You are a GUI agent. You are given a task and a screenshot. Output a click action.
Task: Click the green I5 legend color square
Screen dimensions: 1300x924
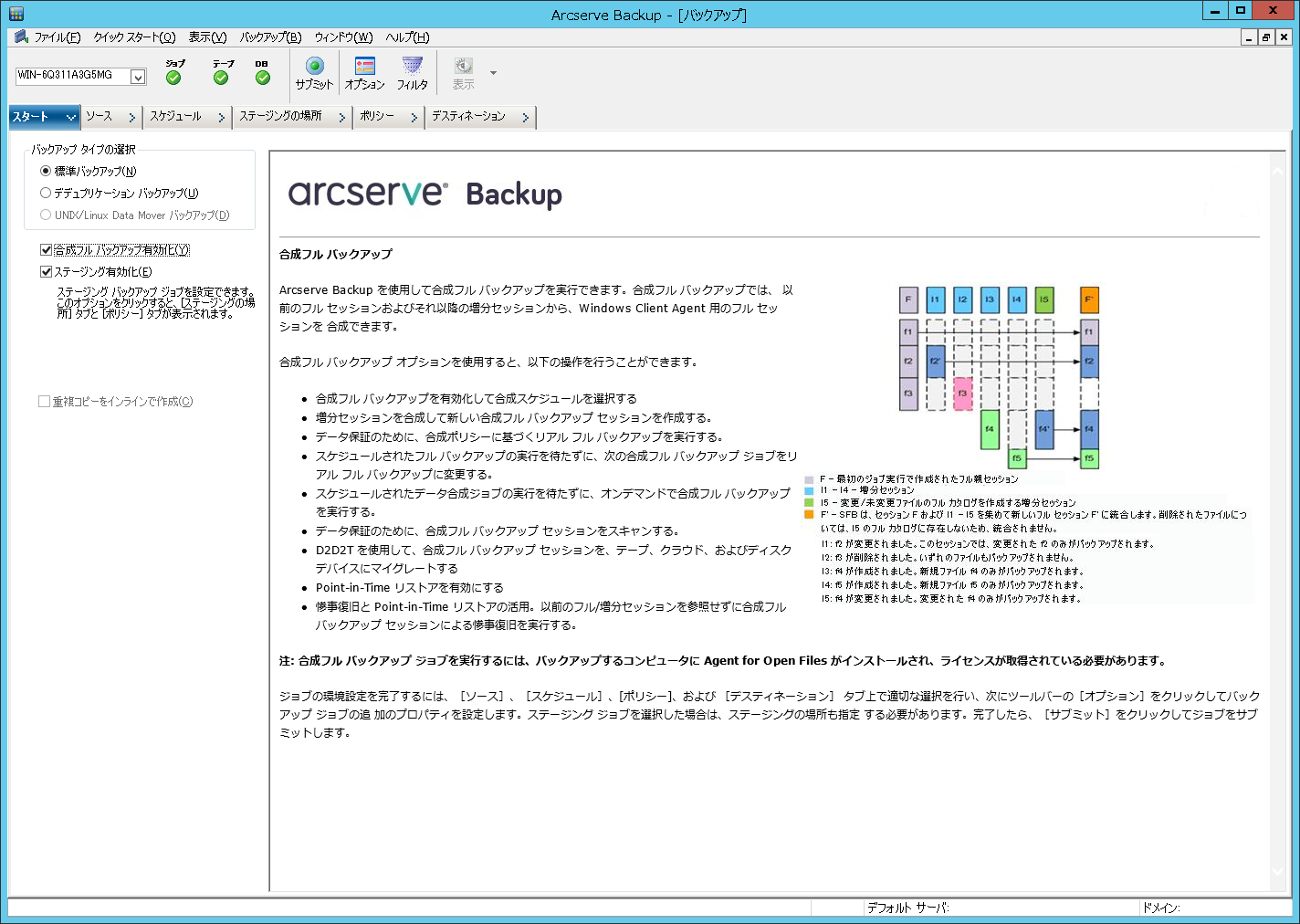[809, 503]
